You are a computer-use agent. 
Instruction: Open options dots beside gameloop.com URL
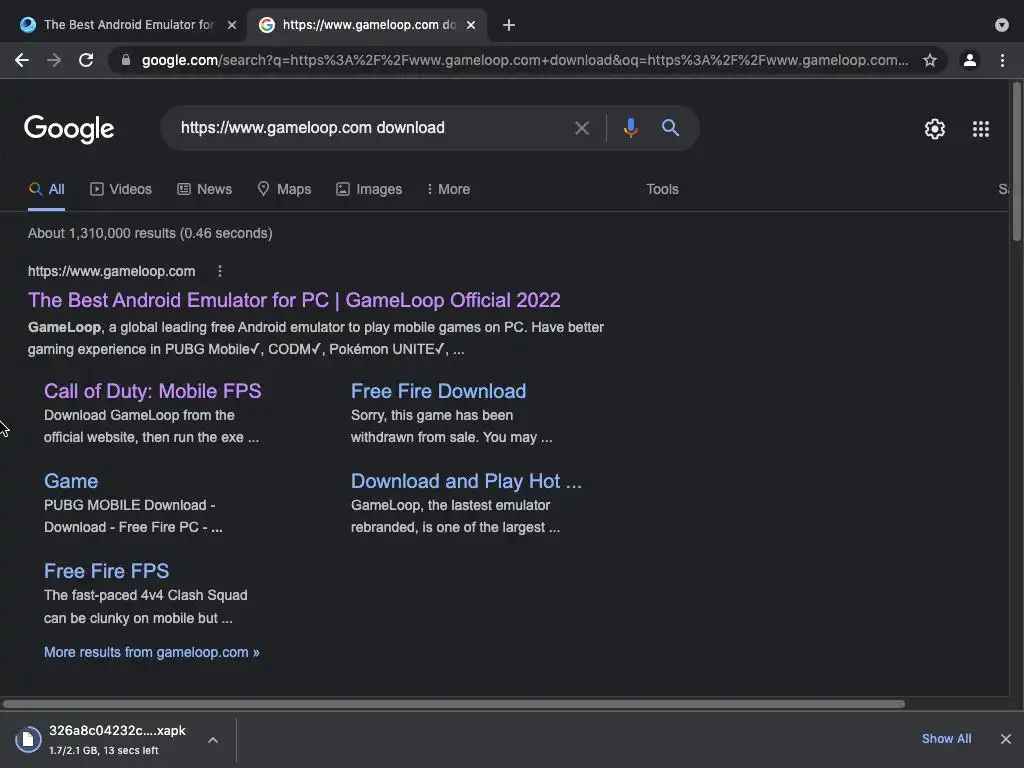219,271
